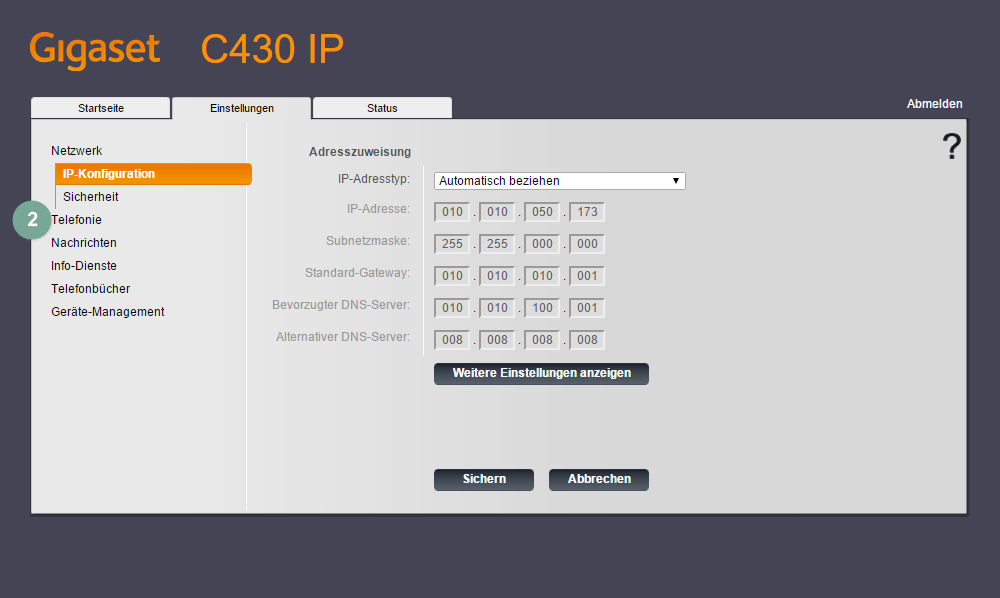Switch to the Status tab

(382, 108)
